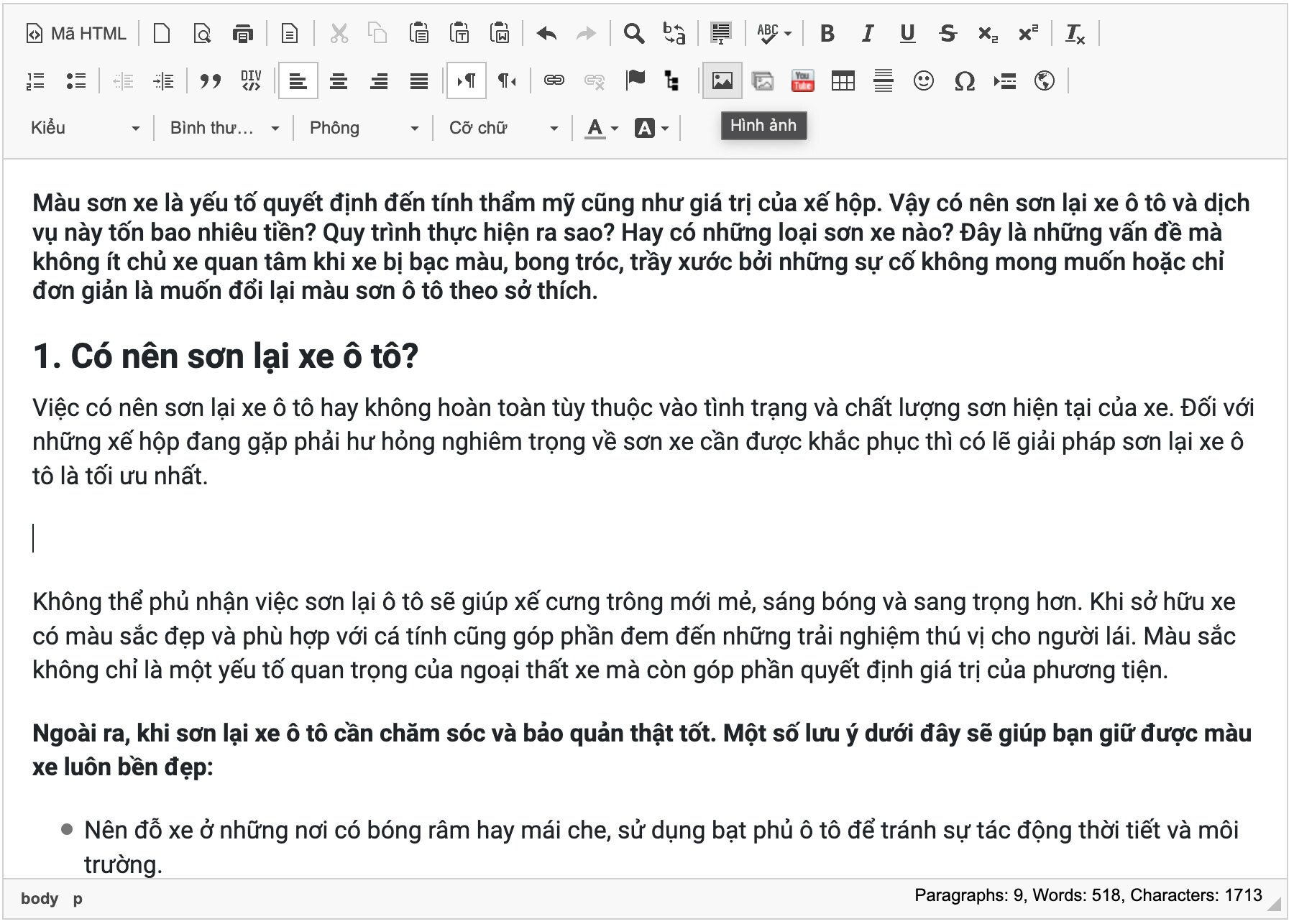Image resolution: width=1294 pixels, height=924 pixels.
Task: Switch to Mã HTML source view
Action: tap(76, 34)
